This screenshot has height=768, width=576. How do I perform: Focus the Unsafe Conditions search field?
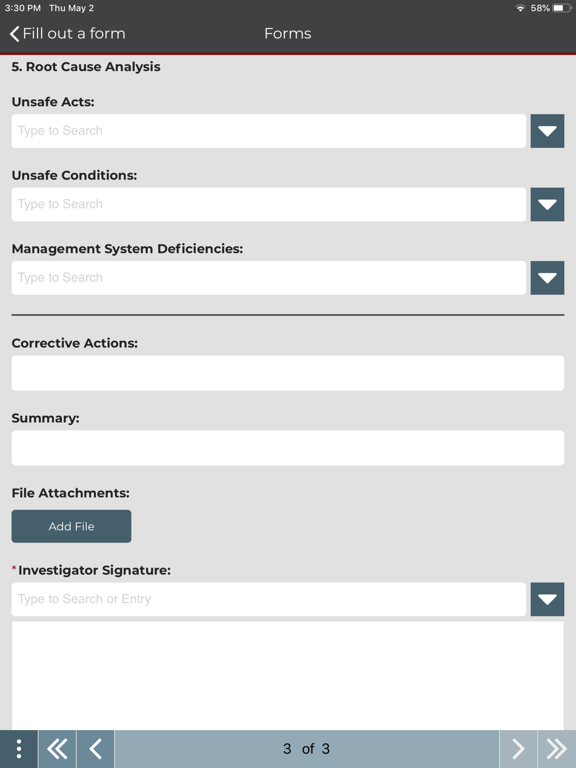pyautogui.click(x=268, y=204)
